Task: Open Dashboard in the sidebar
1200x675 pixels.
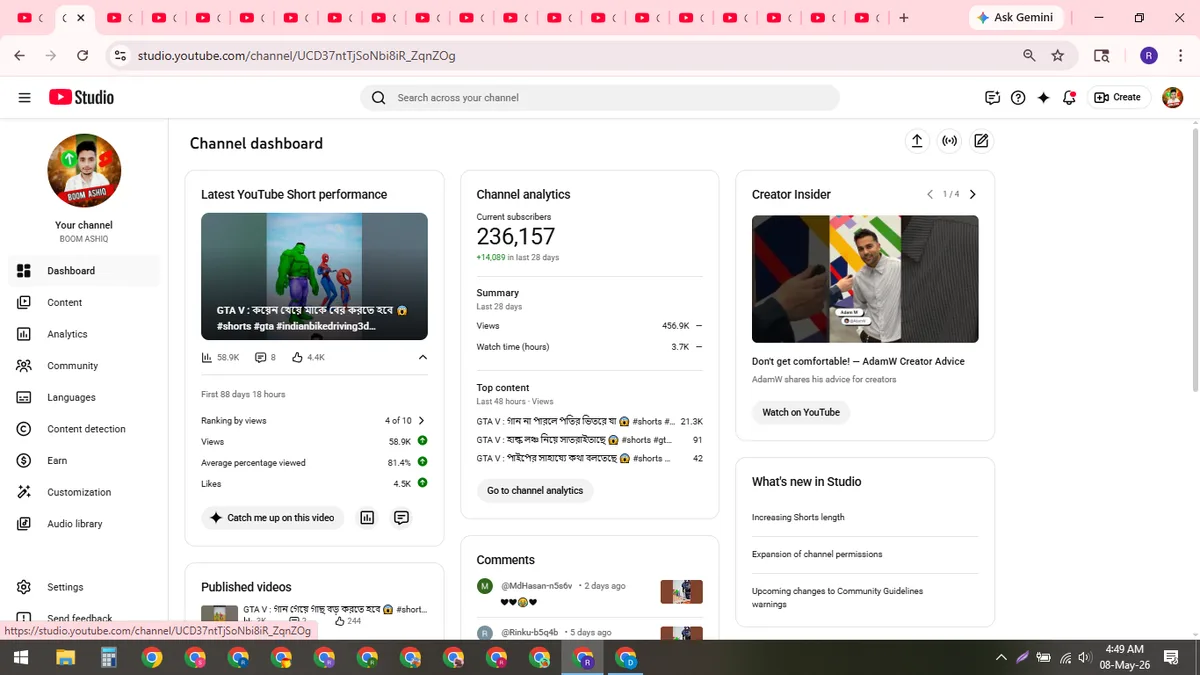Action: [84, 271]
